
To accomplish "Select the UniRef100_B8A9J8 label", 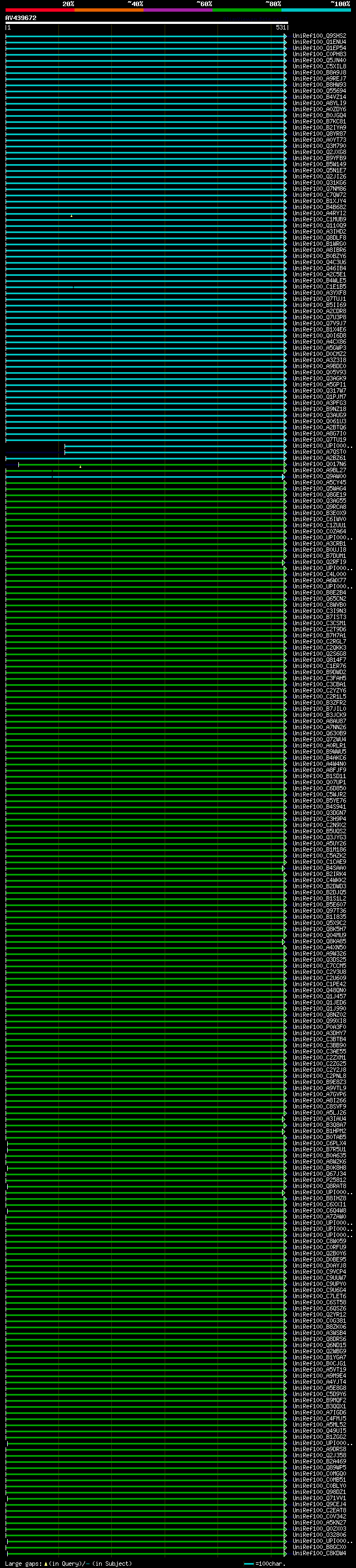I will [x=319, y=72].
